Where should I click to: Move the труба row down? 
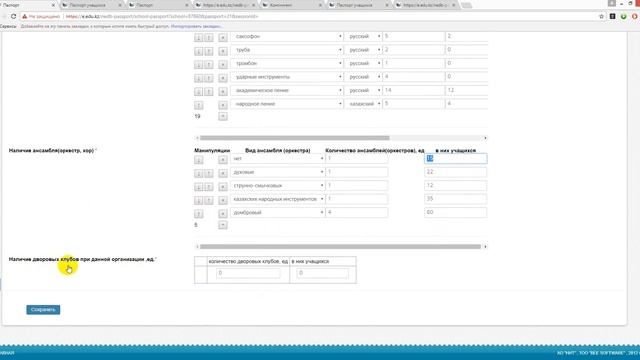(x=199, y=51)
